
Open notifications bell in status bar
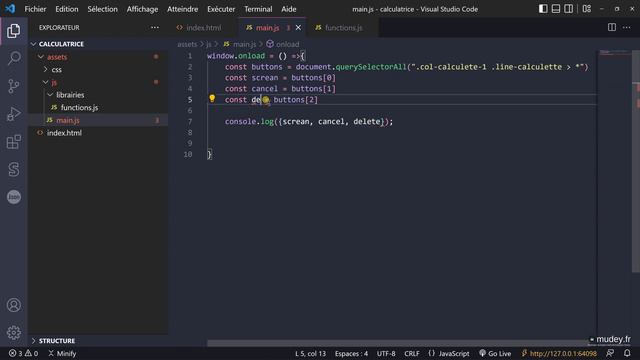[x=627, y=353]
